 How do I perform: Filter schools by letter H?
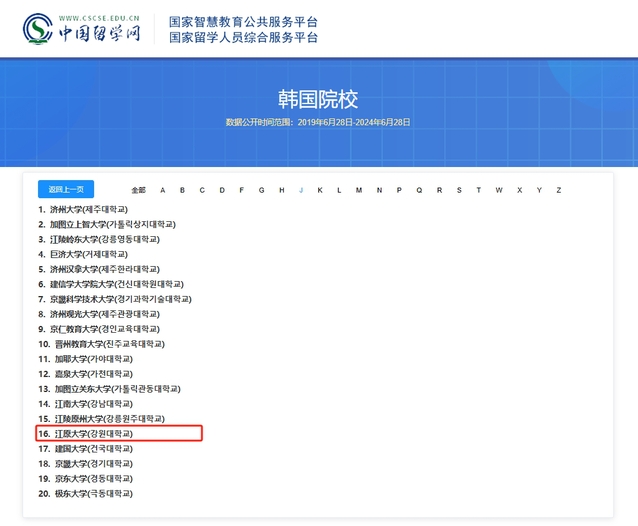[x=282, y=190]
